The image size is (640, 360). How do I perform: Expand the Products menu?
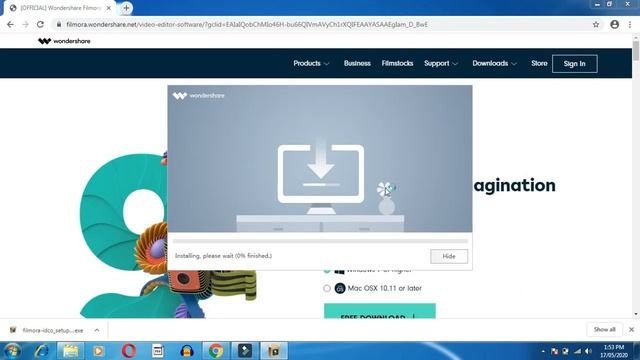[x=311, y=63]
